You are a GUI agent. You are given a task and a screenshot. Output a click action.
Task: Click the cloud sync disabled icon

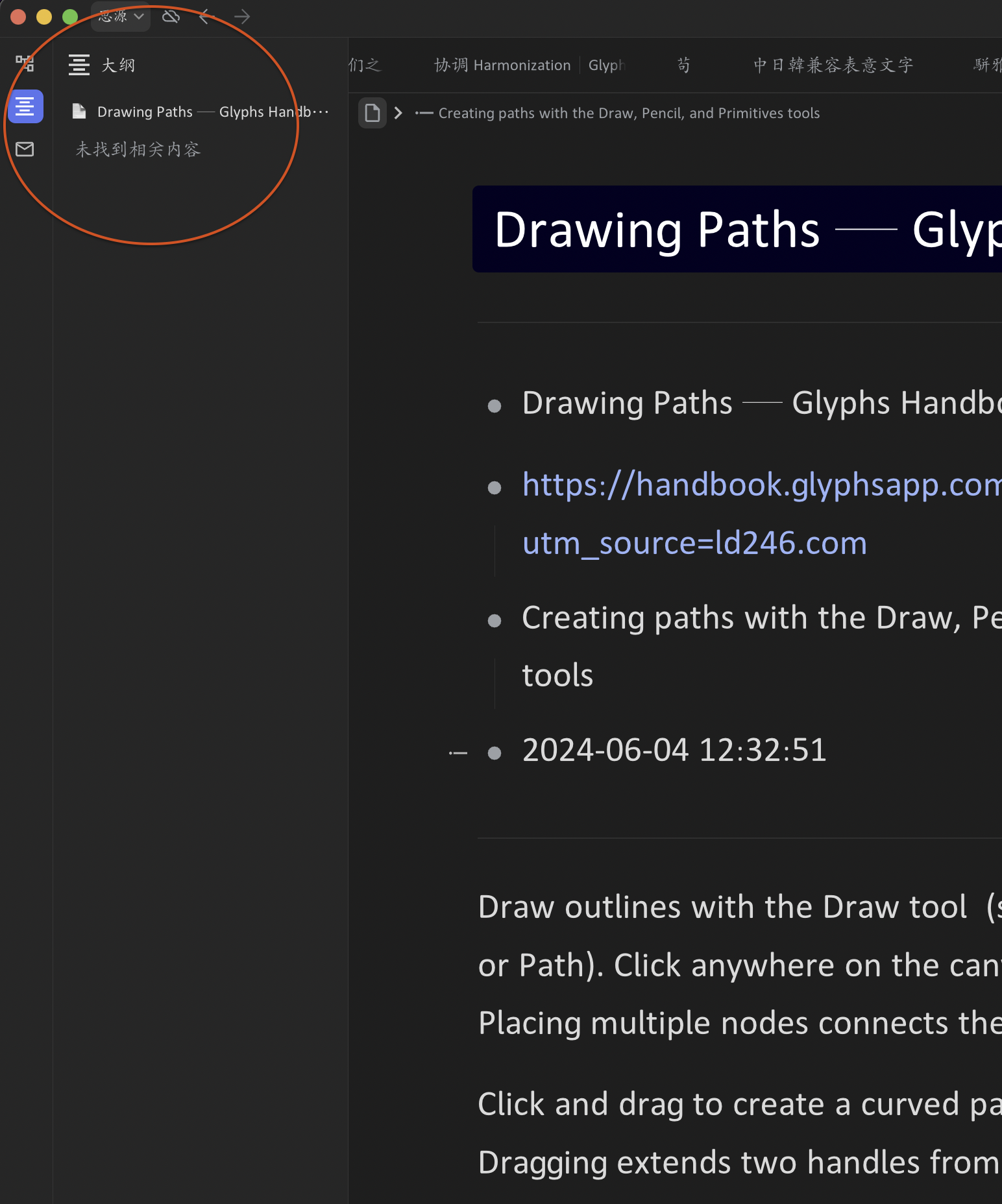(171, 16)
